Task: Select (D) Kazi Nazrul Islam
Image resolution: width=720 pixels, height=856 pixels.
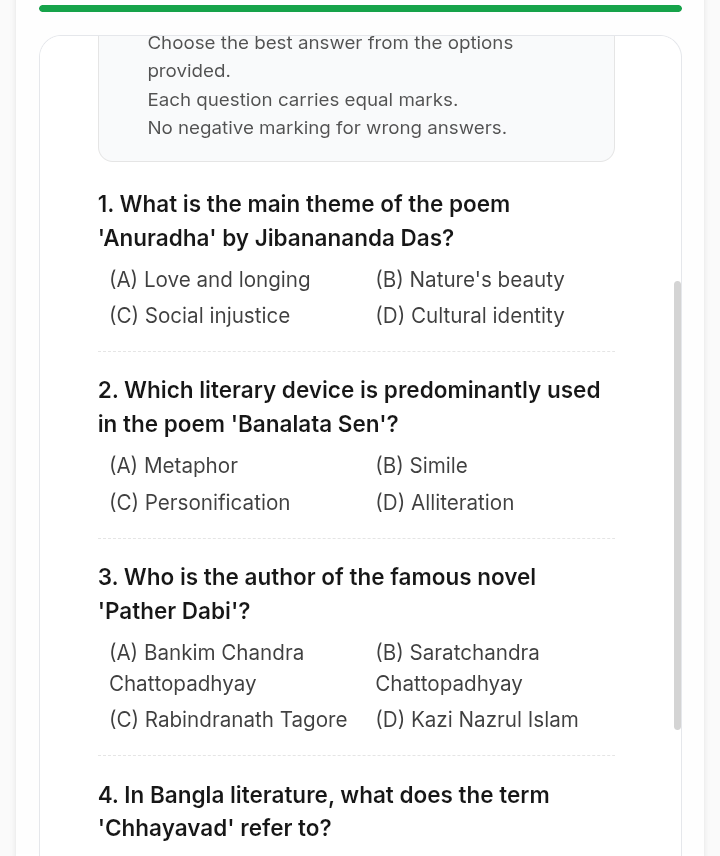Action: (477, 720)
